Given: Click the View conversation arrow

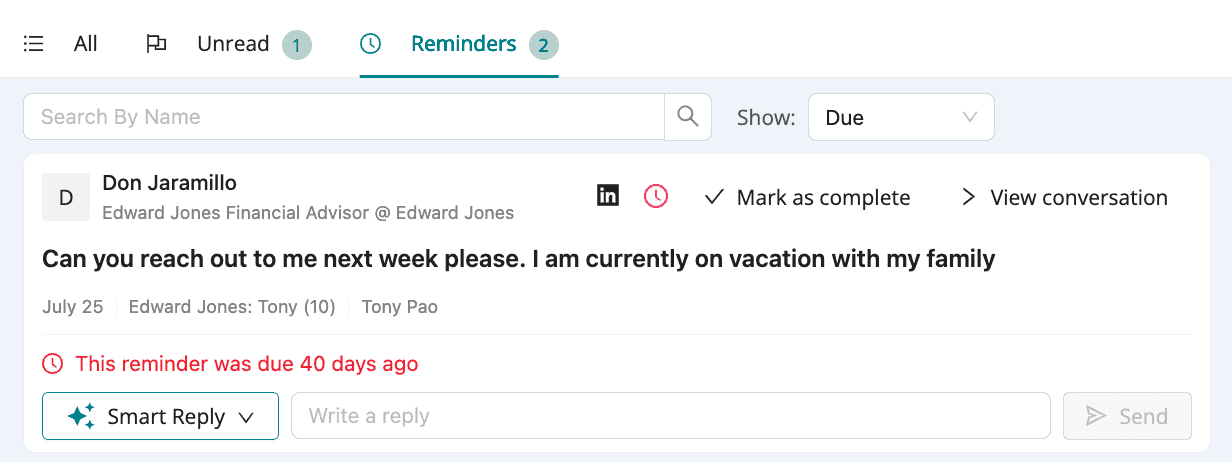Looking at the screenshot, I should (x=968, y=197).
